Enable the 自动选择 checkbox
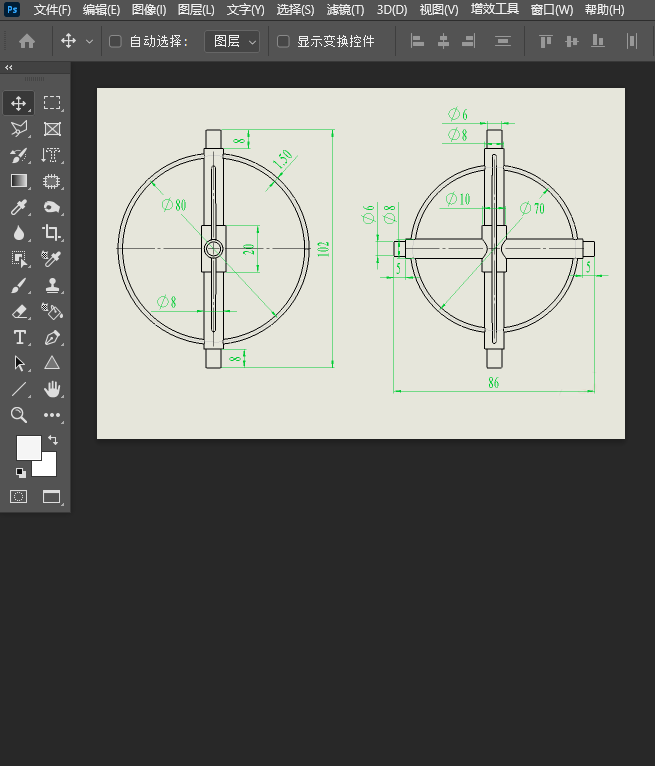Viewport: 655px width, 766px height. (115, 42)
